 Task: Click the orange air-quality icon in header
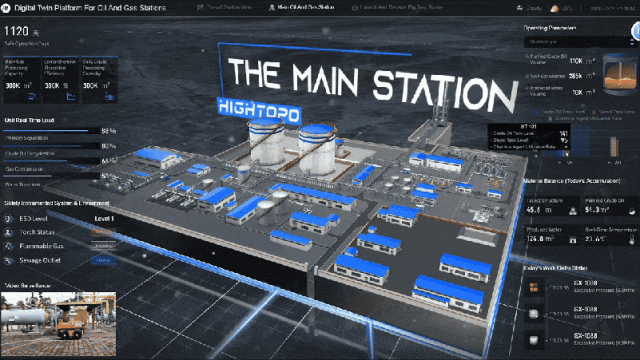coord(554,8)
